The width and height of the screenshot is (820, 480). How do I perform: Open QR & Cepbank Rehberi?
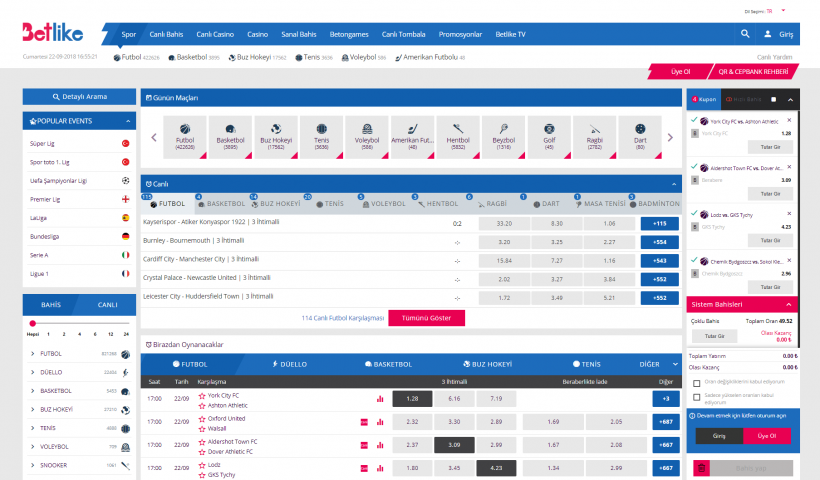753,72
